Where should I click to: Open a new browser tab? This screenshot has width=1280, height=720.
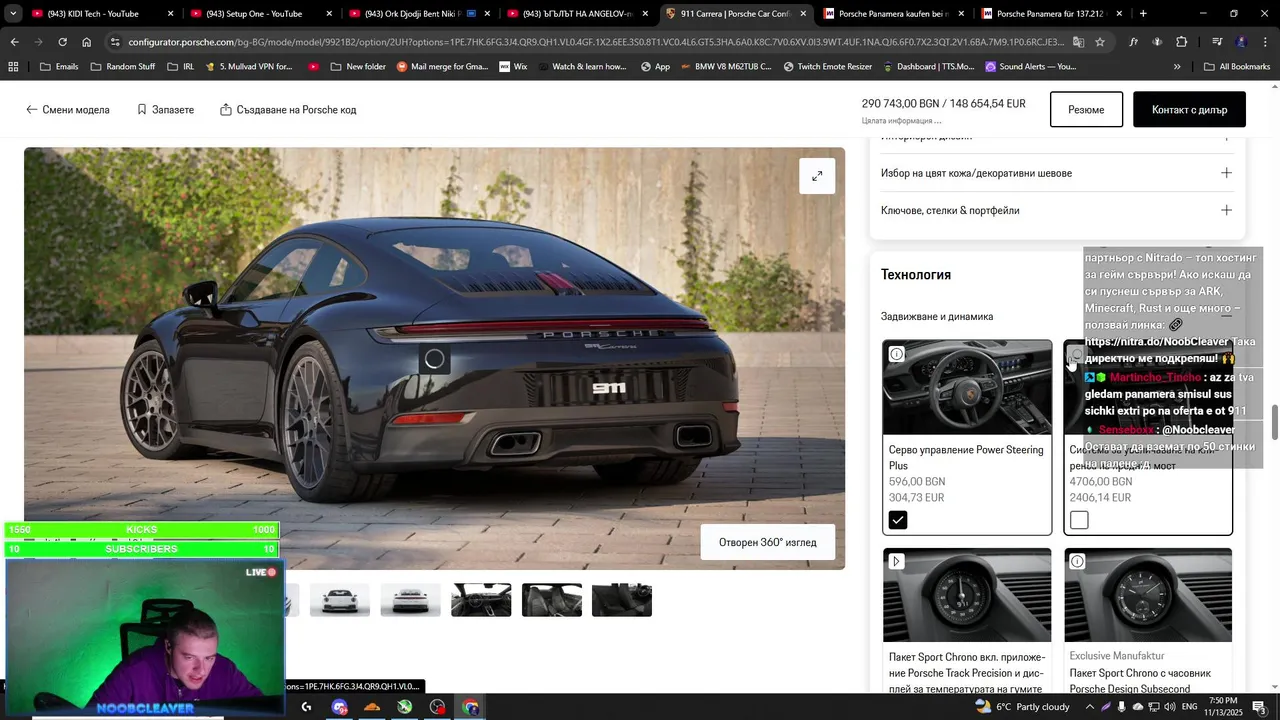coord(1143,14)
